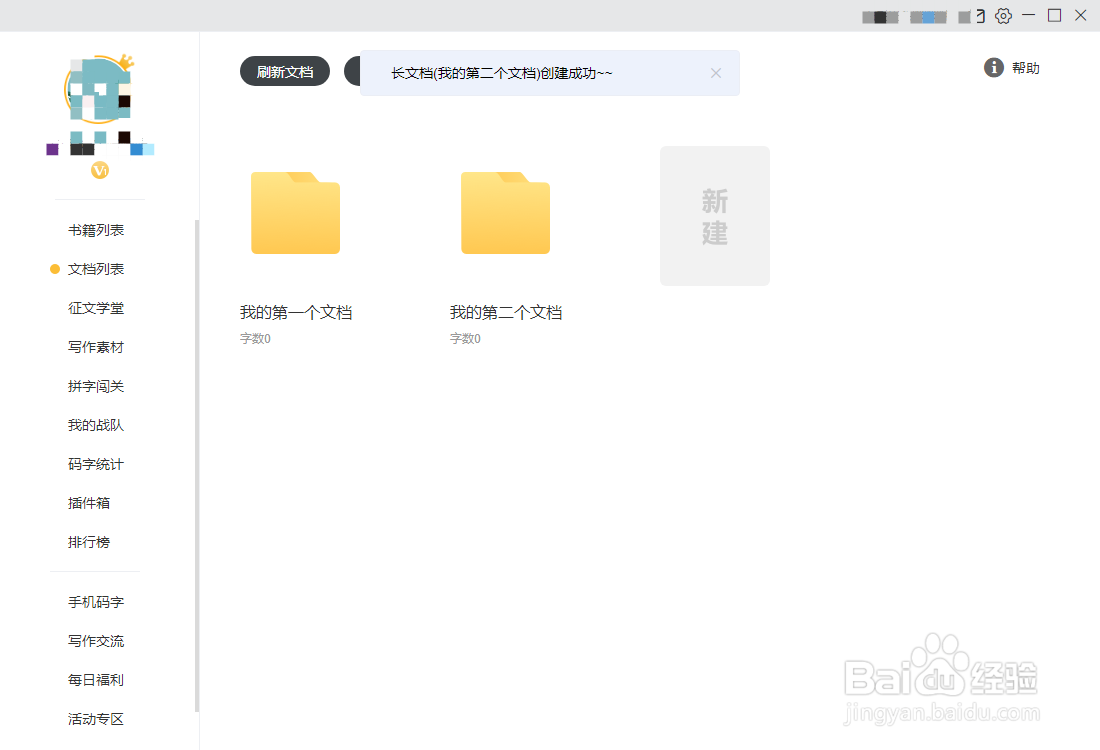
Task: Switch to 文档列表 section
Action: tap(95, 268)
